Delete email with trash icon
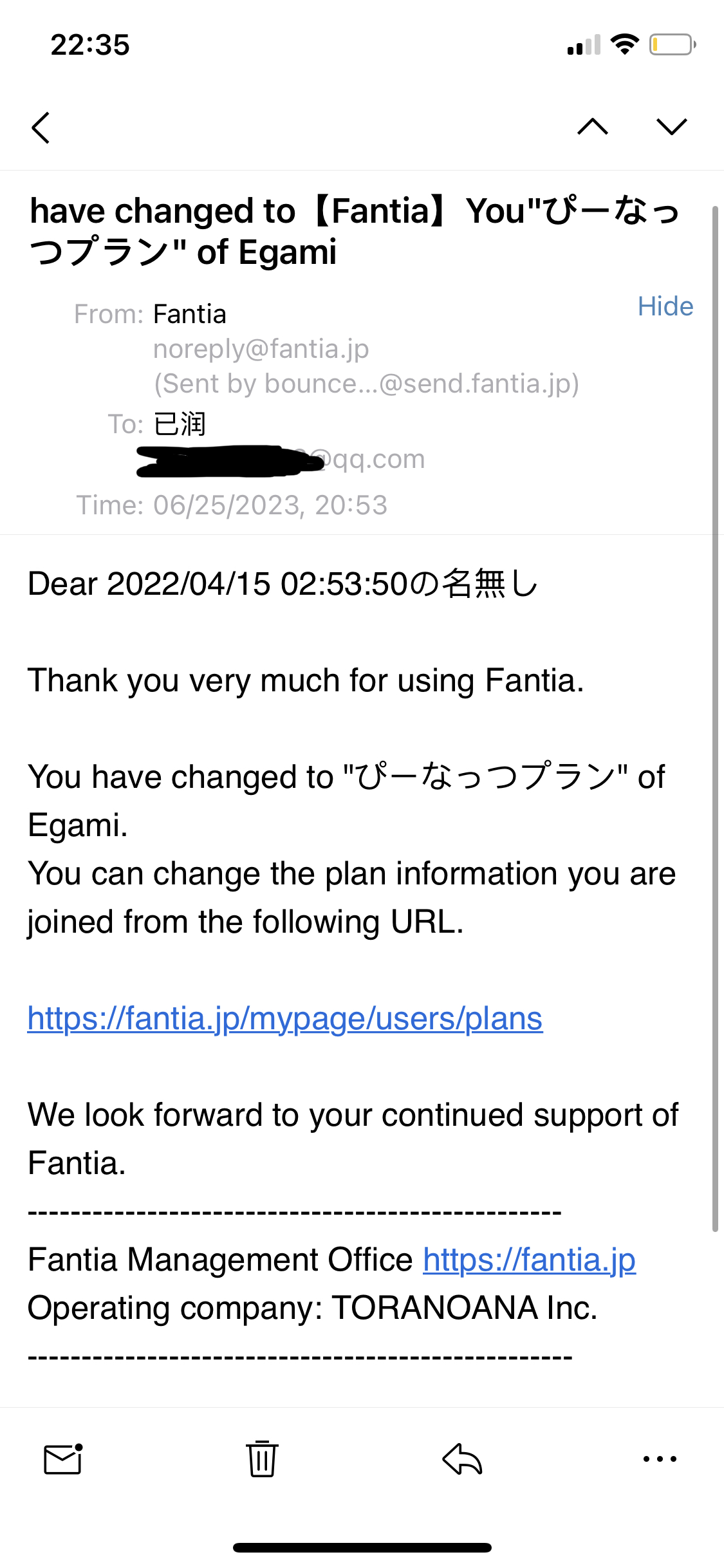Viewport: 724px width, 1568px height. [262, 1459]
